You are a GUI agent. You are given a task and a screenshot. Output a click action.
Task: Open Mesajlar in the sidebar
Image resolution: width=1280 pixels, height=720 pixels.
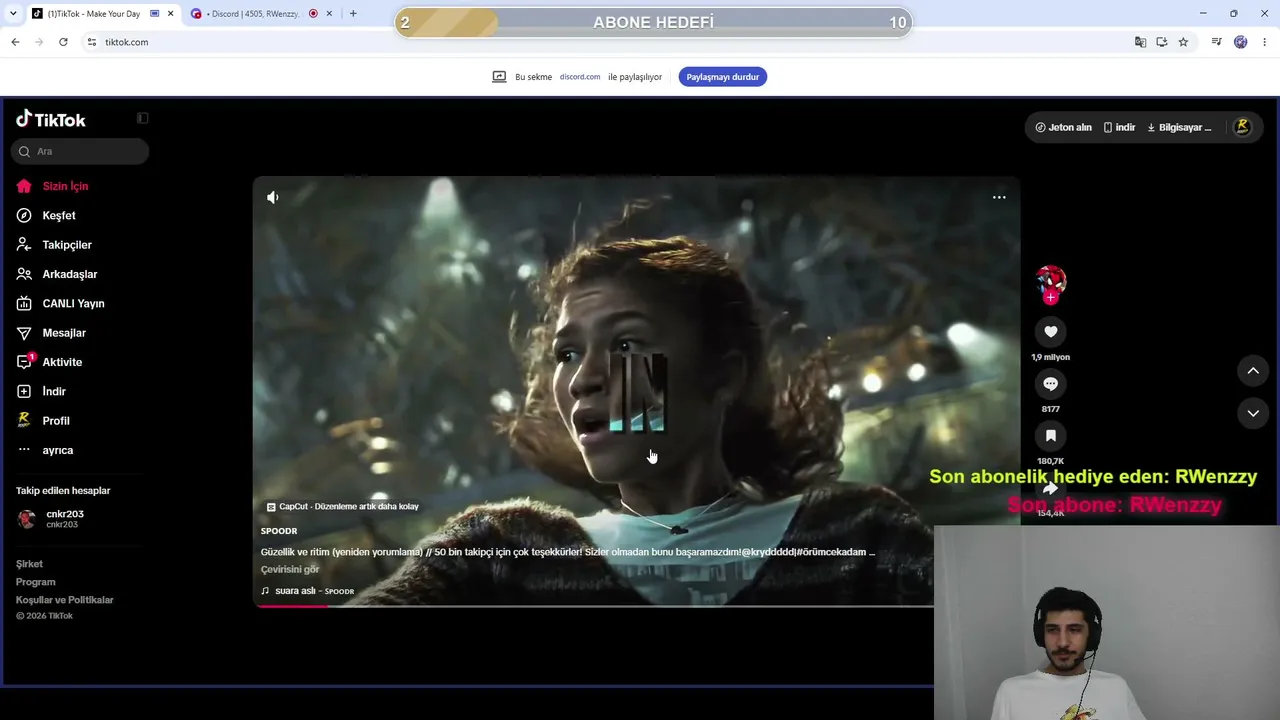(x=51, y=333)
